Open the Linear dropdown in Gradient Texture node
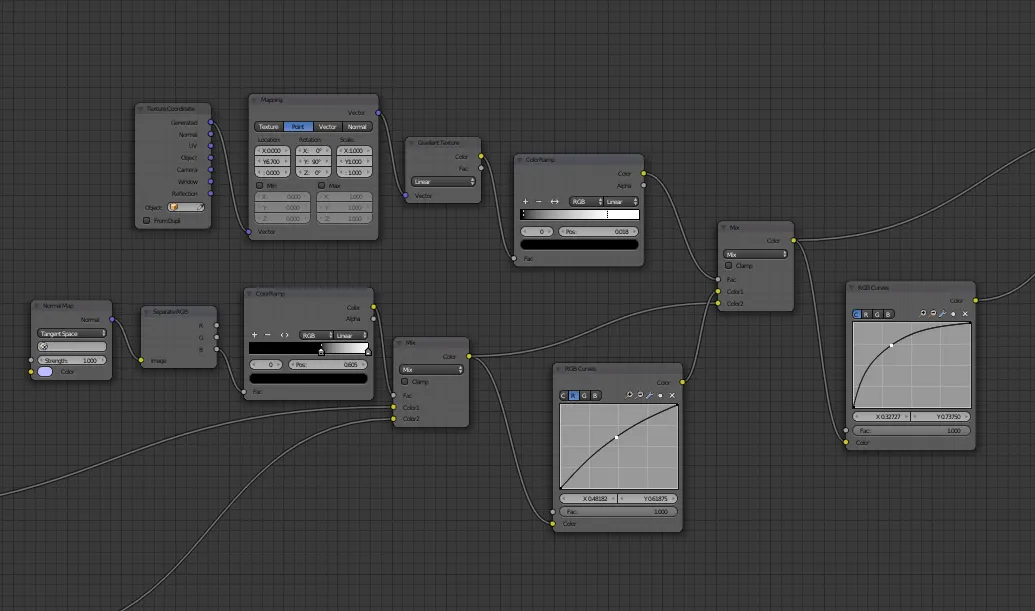The image size is (1035, 611). click(444, 181)
